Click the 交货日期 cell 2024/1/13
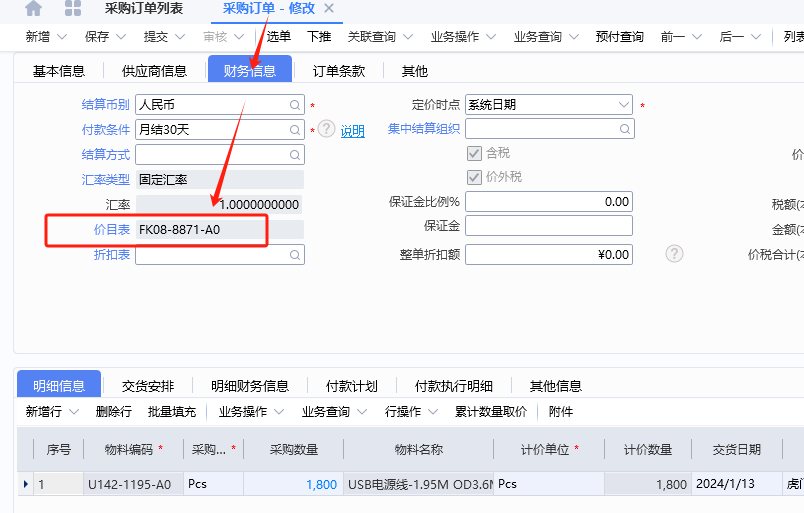The height and width of the screenshot is (513, 804). point(737,484)
